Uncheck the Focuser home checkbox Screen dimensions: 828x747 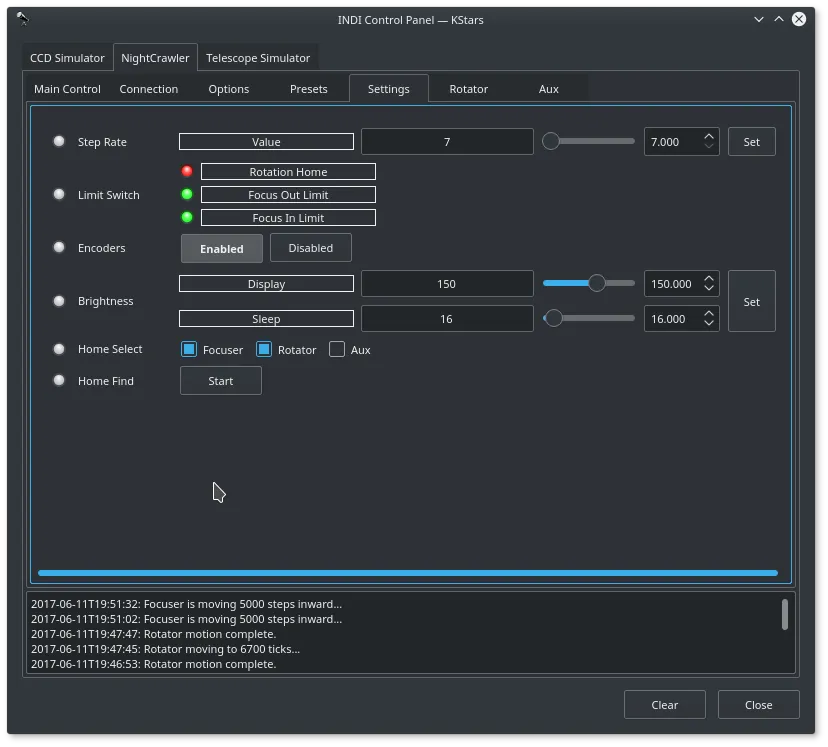189,349
